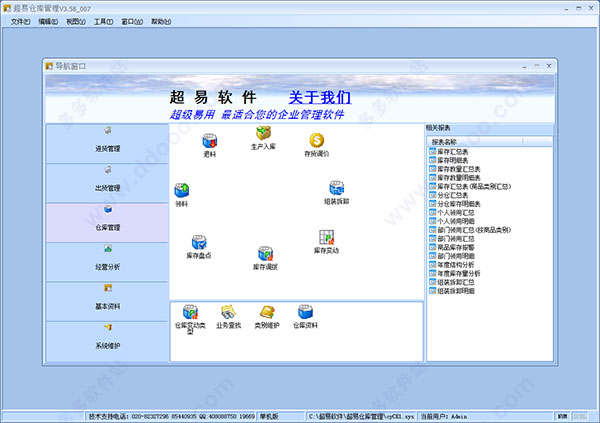Open the 库存变动 stock change icon

pyautogui.click(x=326, y=242)
